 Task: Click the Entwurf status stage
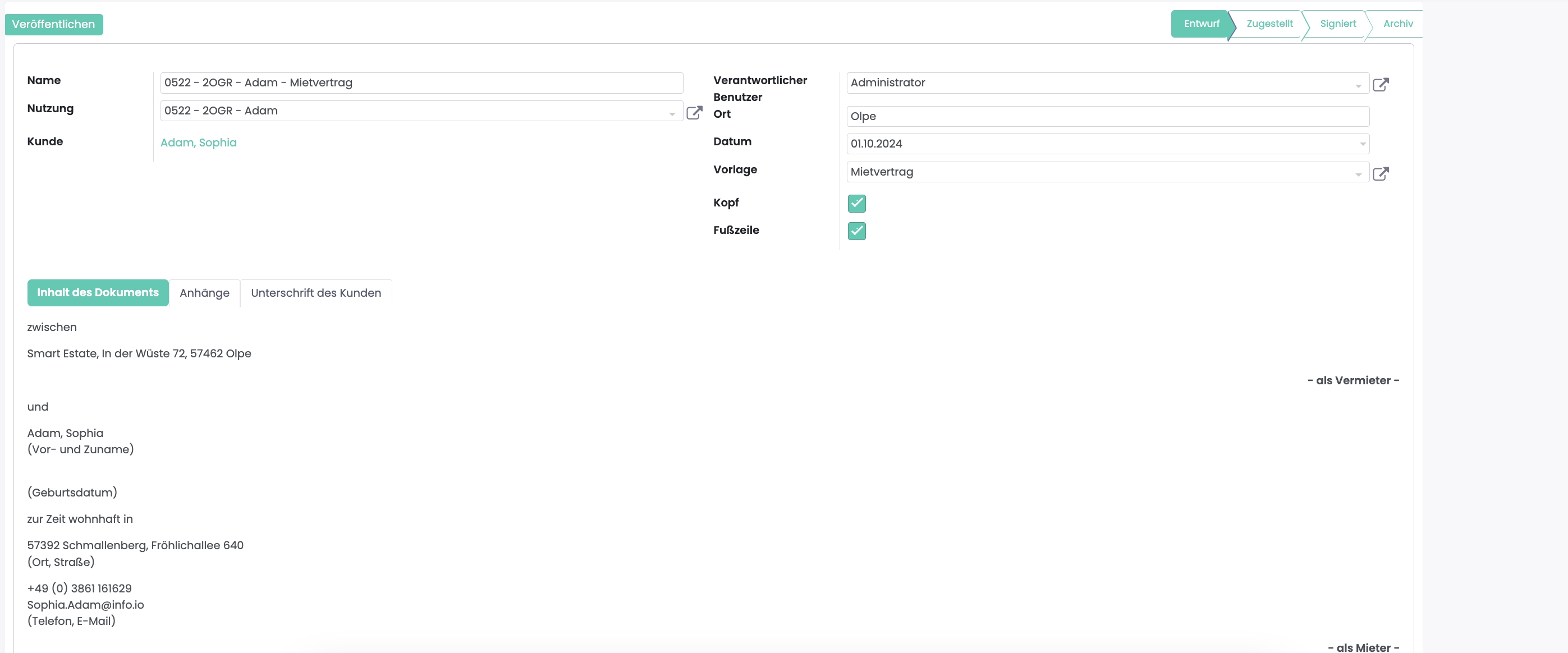[1200, 24]
